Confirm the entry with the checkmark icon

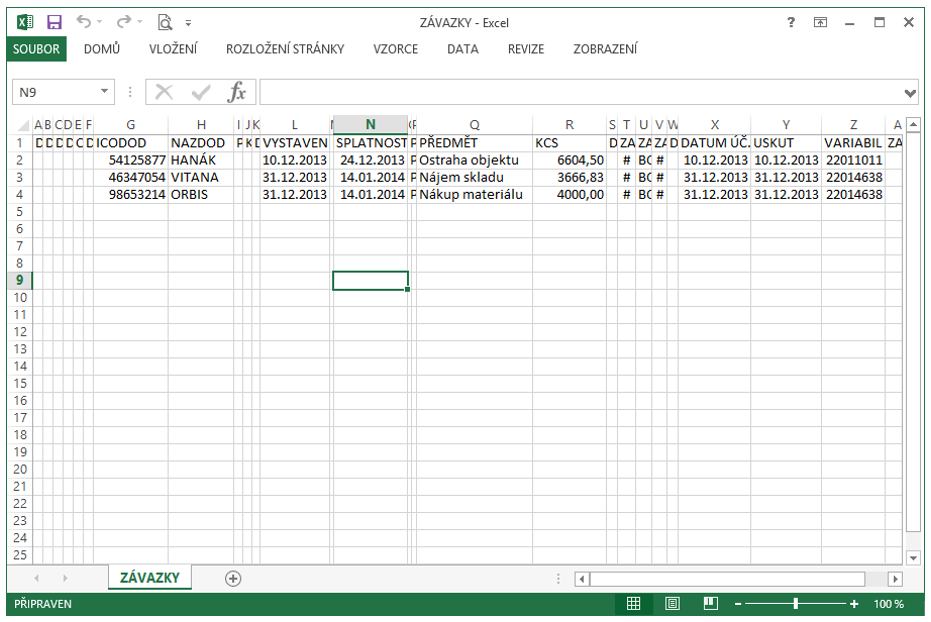click(x=201, y=92)
